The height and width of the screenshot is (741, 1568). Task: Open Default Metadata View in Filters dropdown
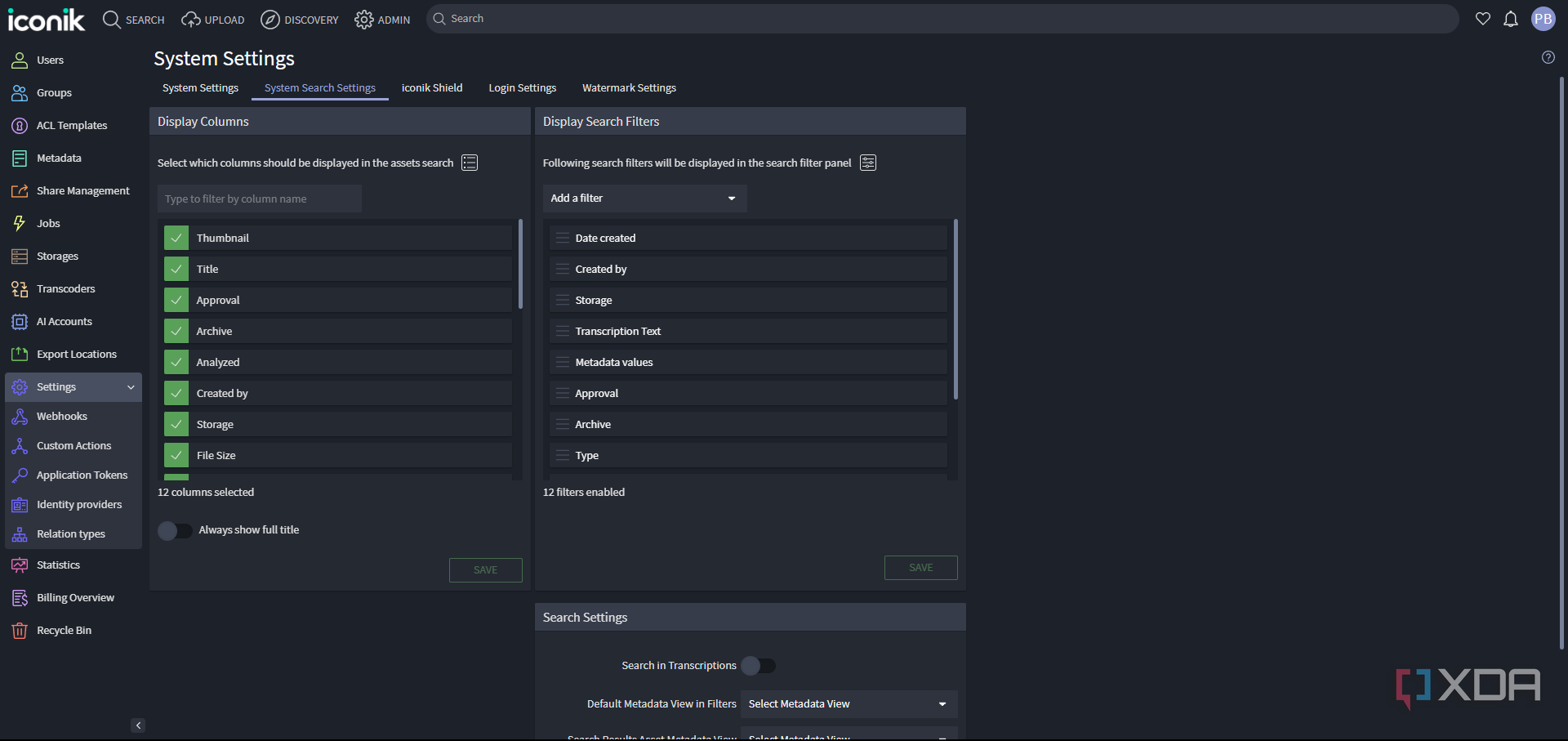coord(849,704)
